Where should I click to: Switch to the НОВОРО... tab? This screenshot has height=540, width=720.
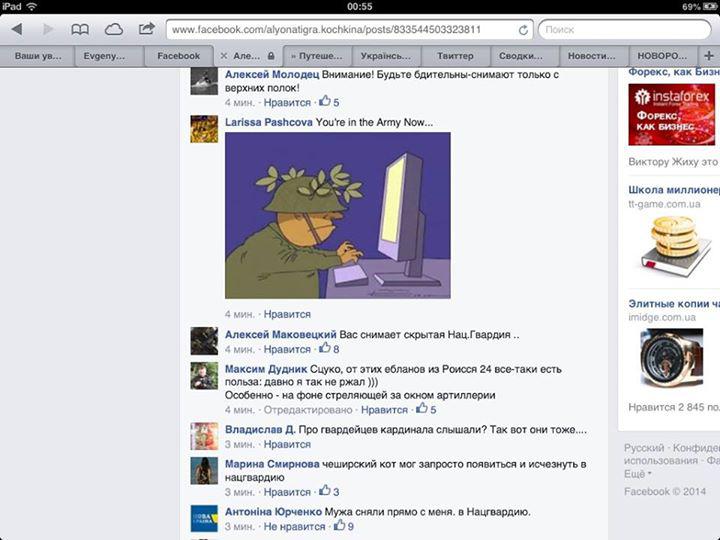pos(662,56)
